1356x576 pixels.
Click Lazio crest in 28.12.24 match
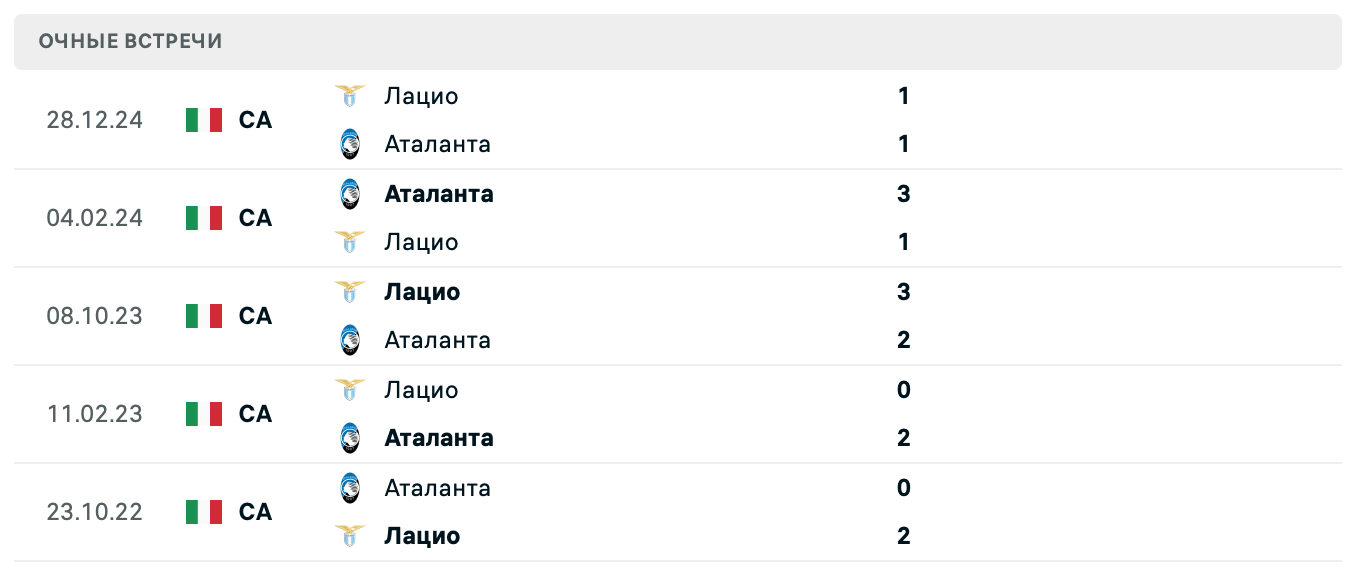coord(349,96)
